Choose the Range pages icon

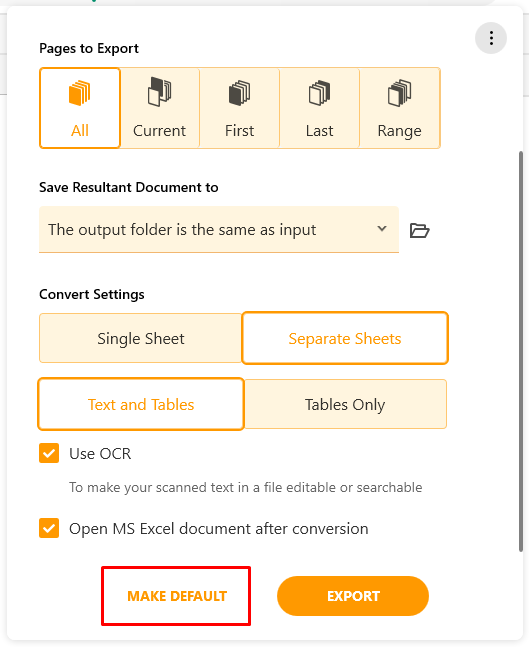(x=399, y=93)
